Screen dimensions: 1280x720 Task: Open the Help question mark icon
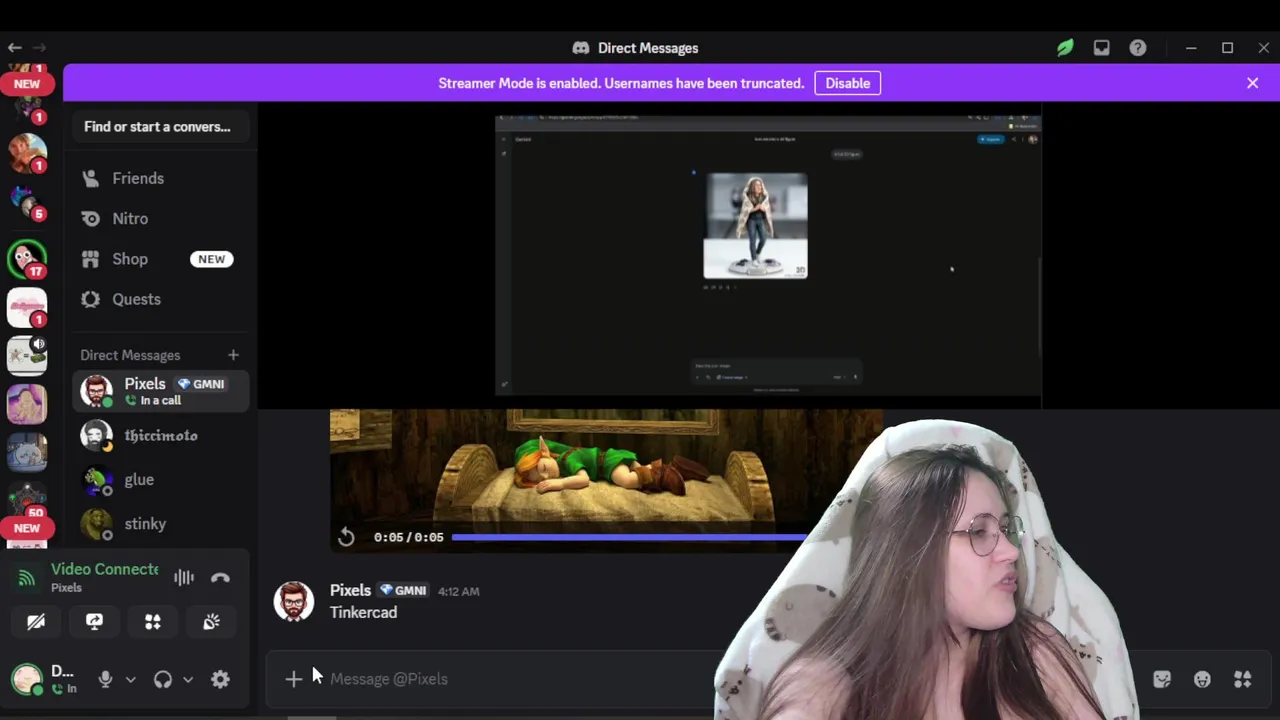click(x=1138, y=48)
